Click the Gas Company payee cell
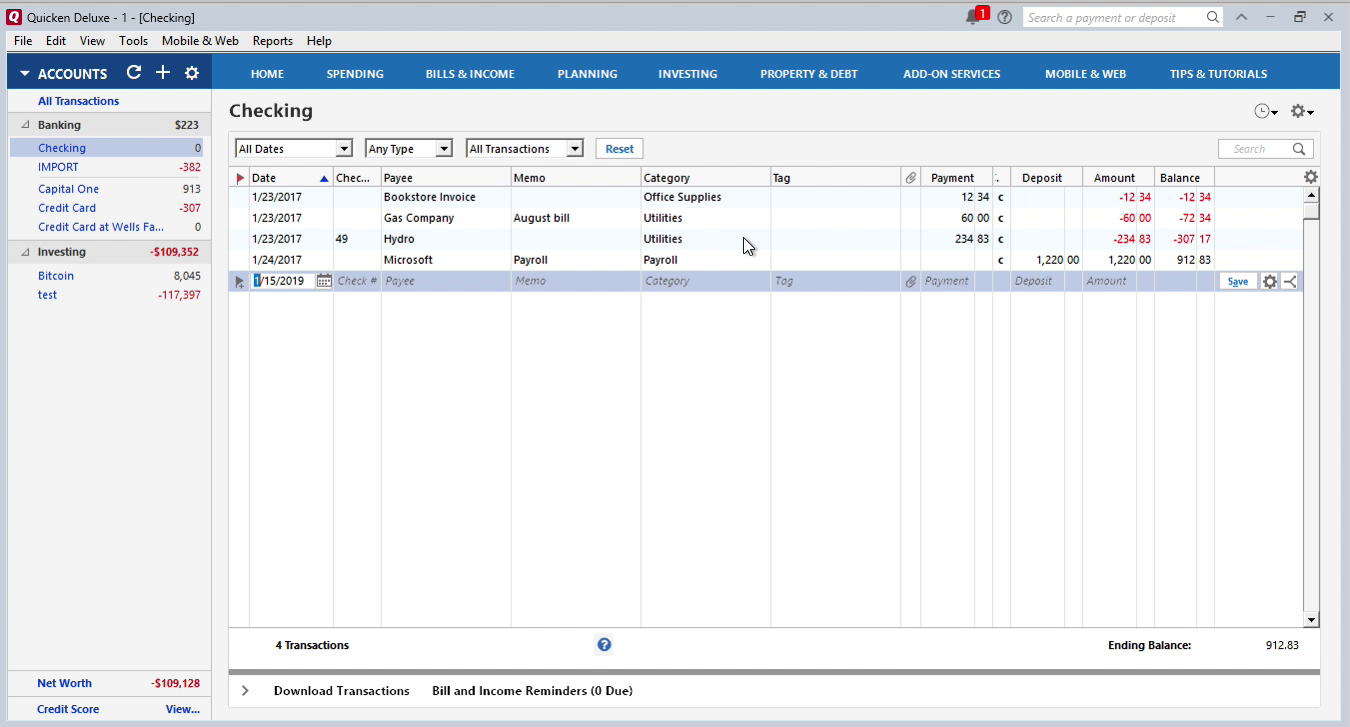 pyautogui.click(x=446, y=218)
